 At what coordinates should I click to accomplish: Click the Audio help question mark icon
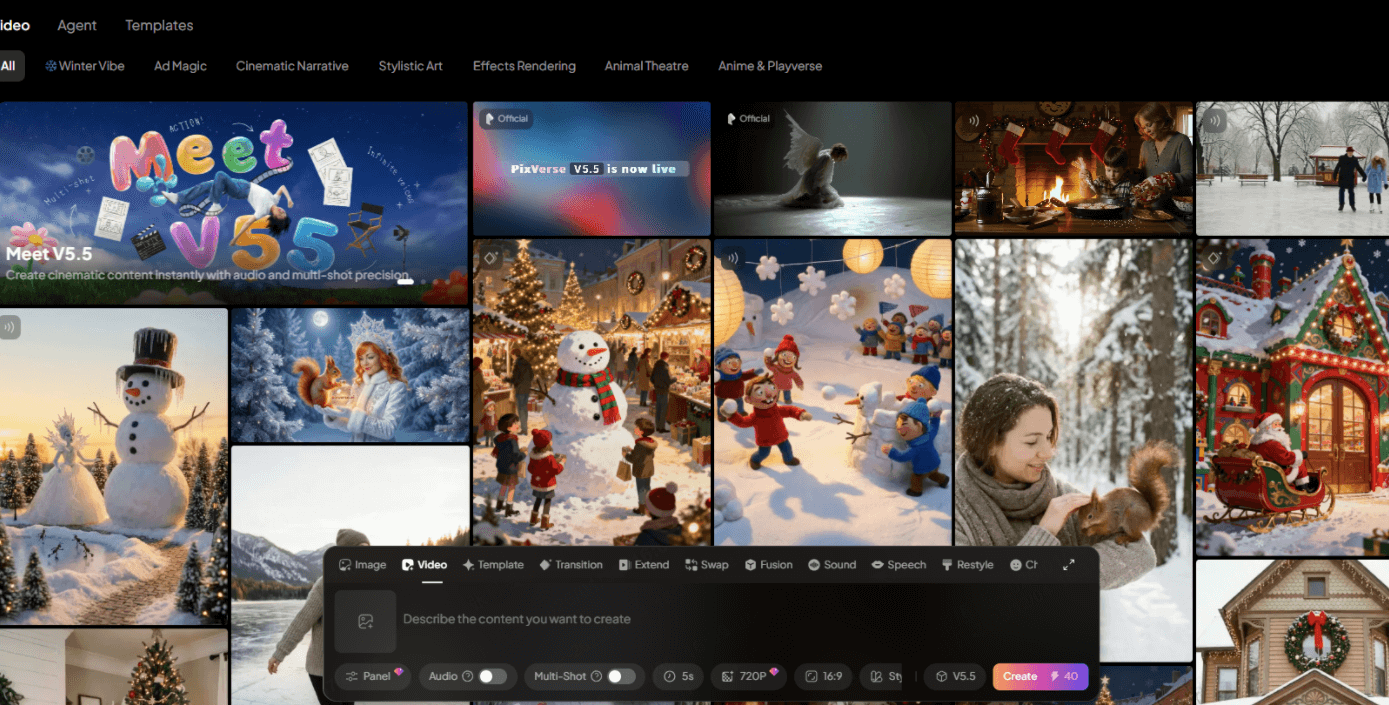(467, 677)
